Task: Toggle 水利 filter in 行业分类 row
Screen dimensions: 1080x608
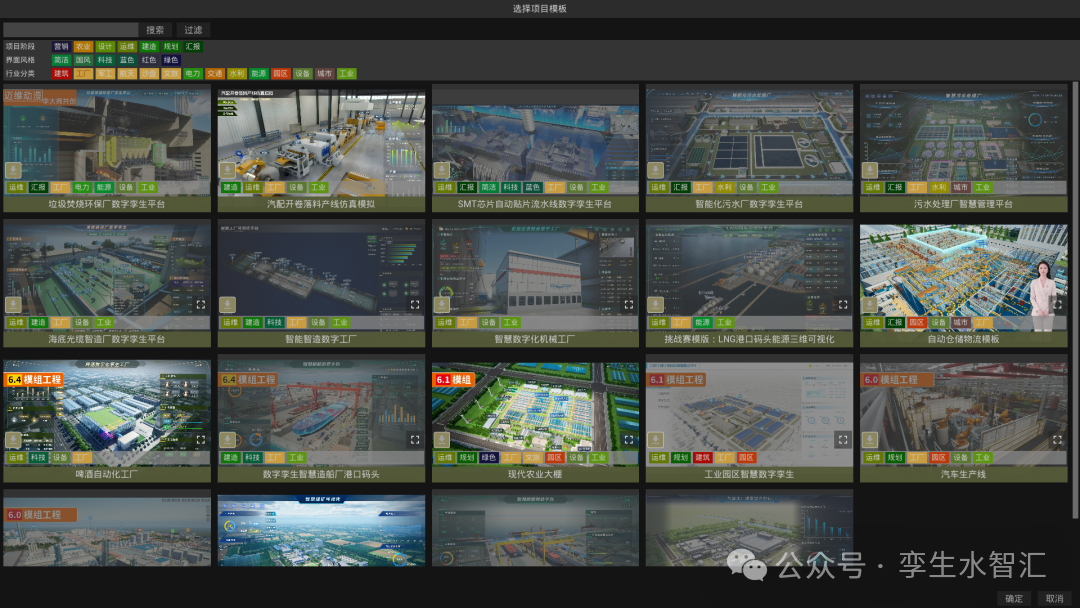Action: [x=237, y=73]
